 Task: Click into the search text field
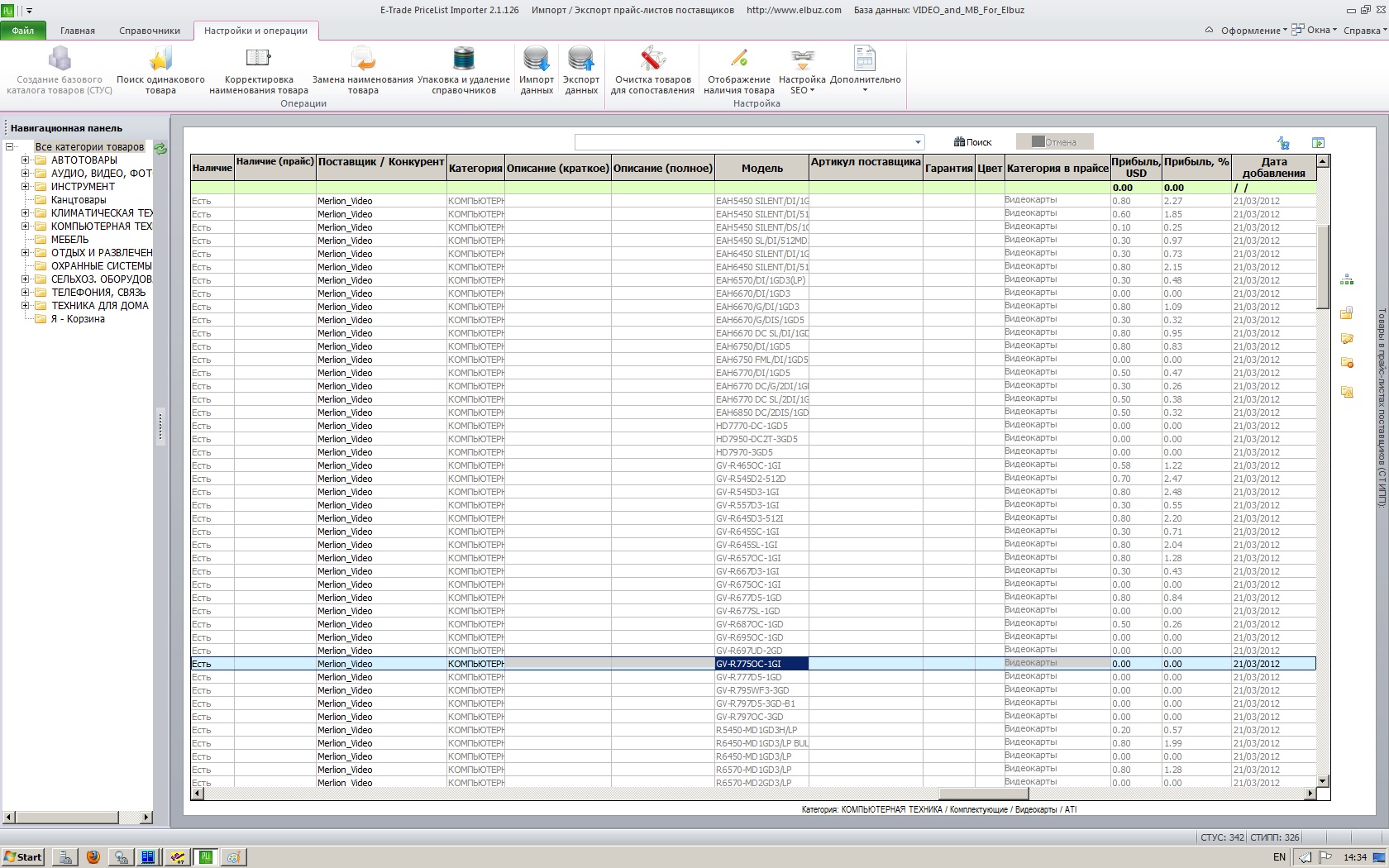coord(744,142)
